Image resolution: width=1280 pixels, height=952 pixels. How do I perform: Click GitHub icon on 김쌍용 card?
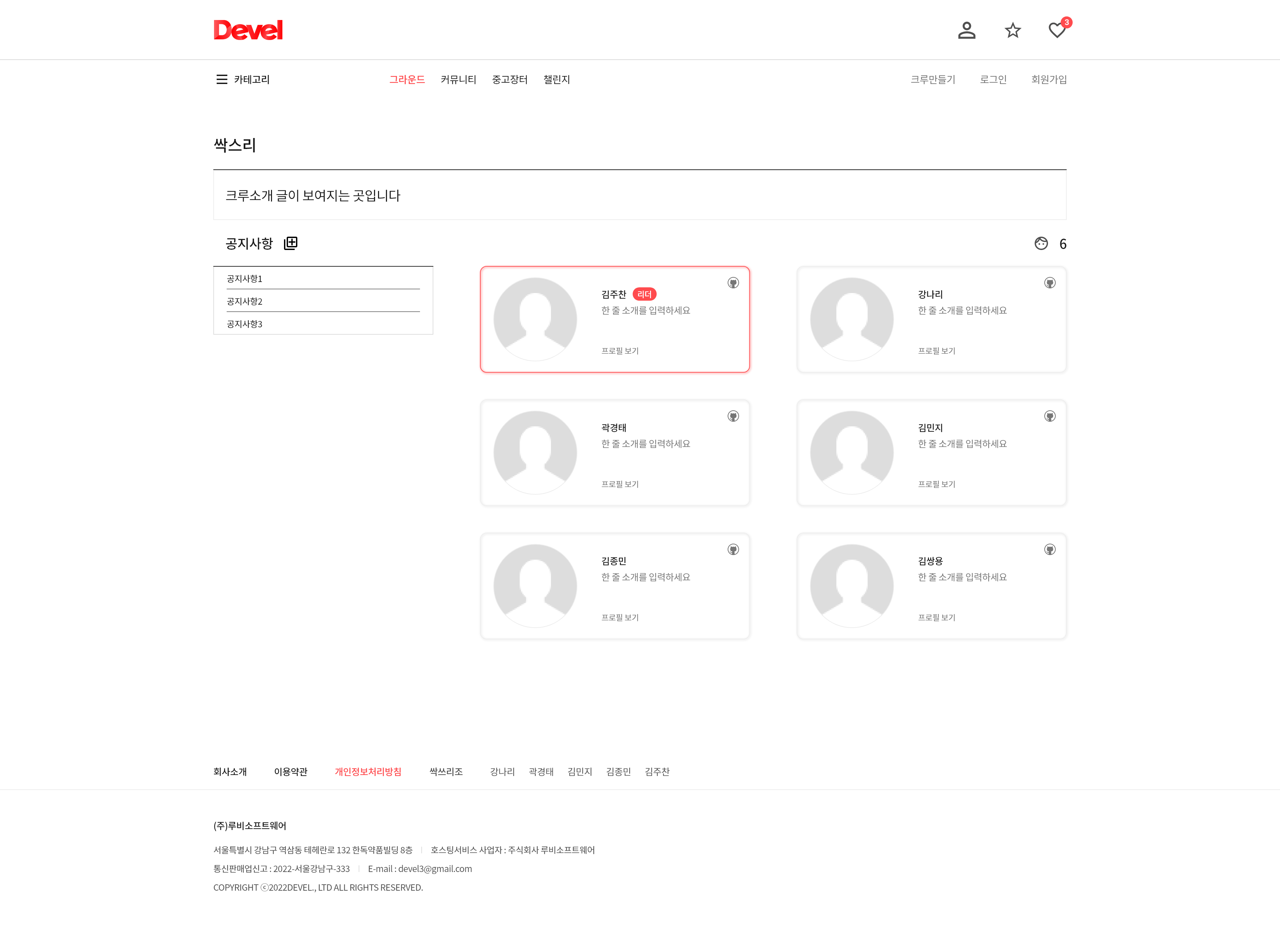pos(1049,550)
